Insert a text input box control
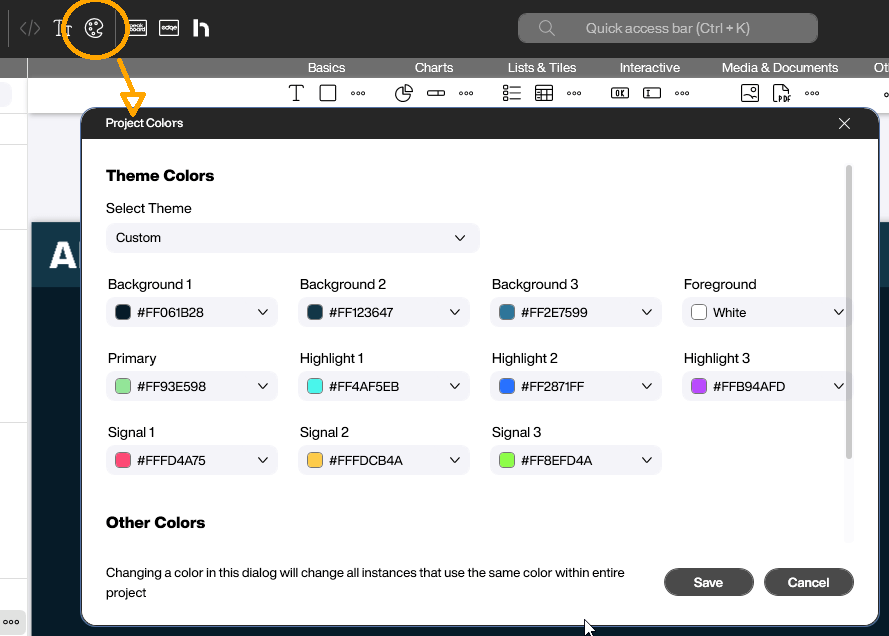889x636 pixels. pos(652,93)
